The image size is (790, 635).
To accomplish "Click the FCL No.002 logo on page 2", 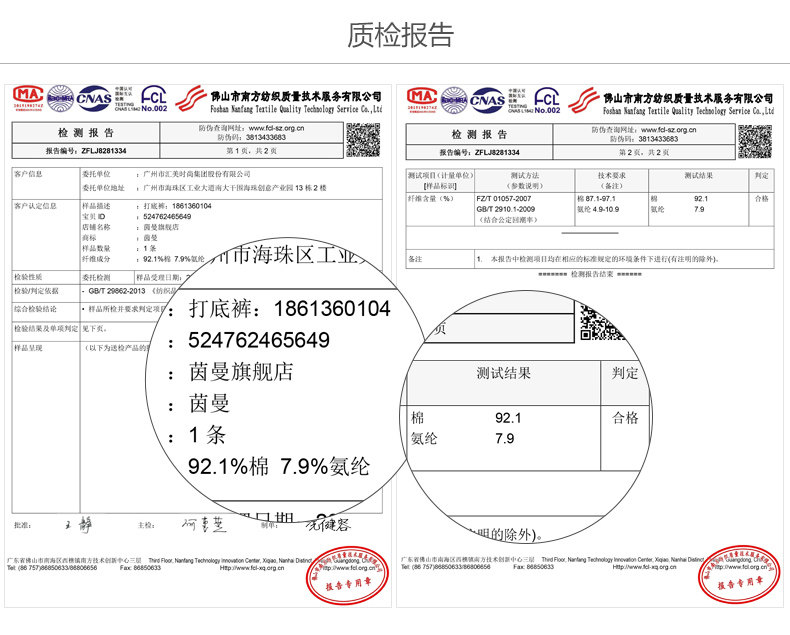I will (x=547, y=100).
